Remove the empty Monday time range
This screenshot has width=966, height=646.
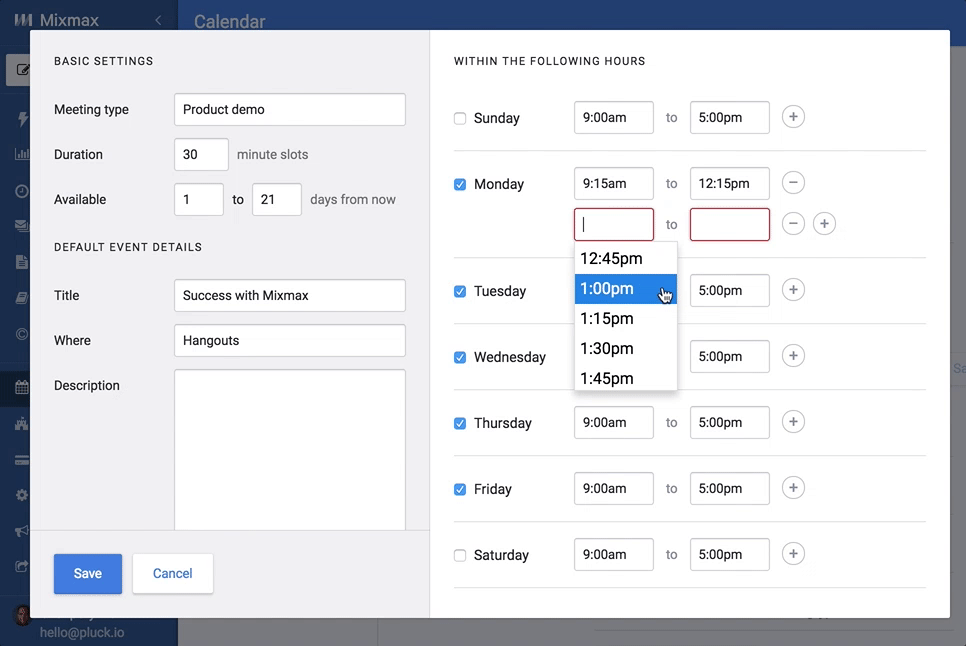(x=793, y=224)
